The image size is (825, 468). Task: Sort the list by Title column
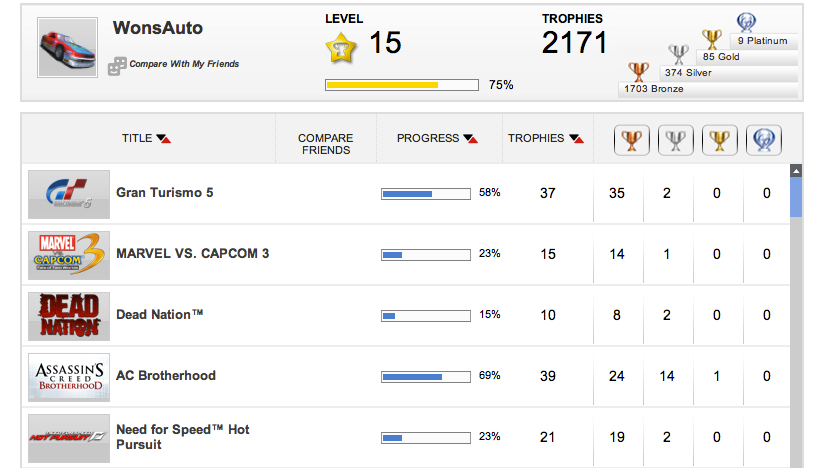[x=145, y=138]
